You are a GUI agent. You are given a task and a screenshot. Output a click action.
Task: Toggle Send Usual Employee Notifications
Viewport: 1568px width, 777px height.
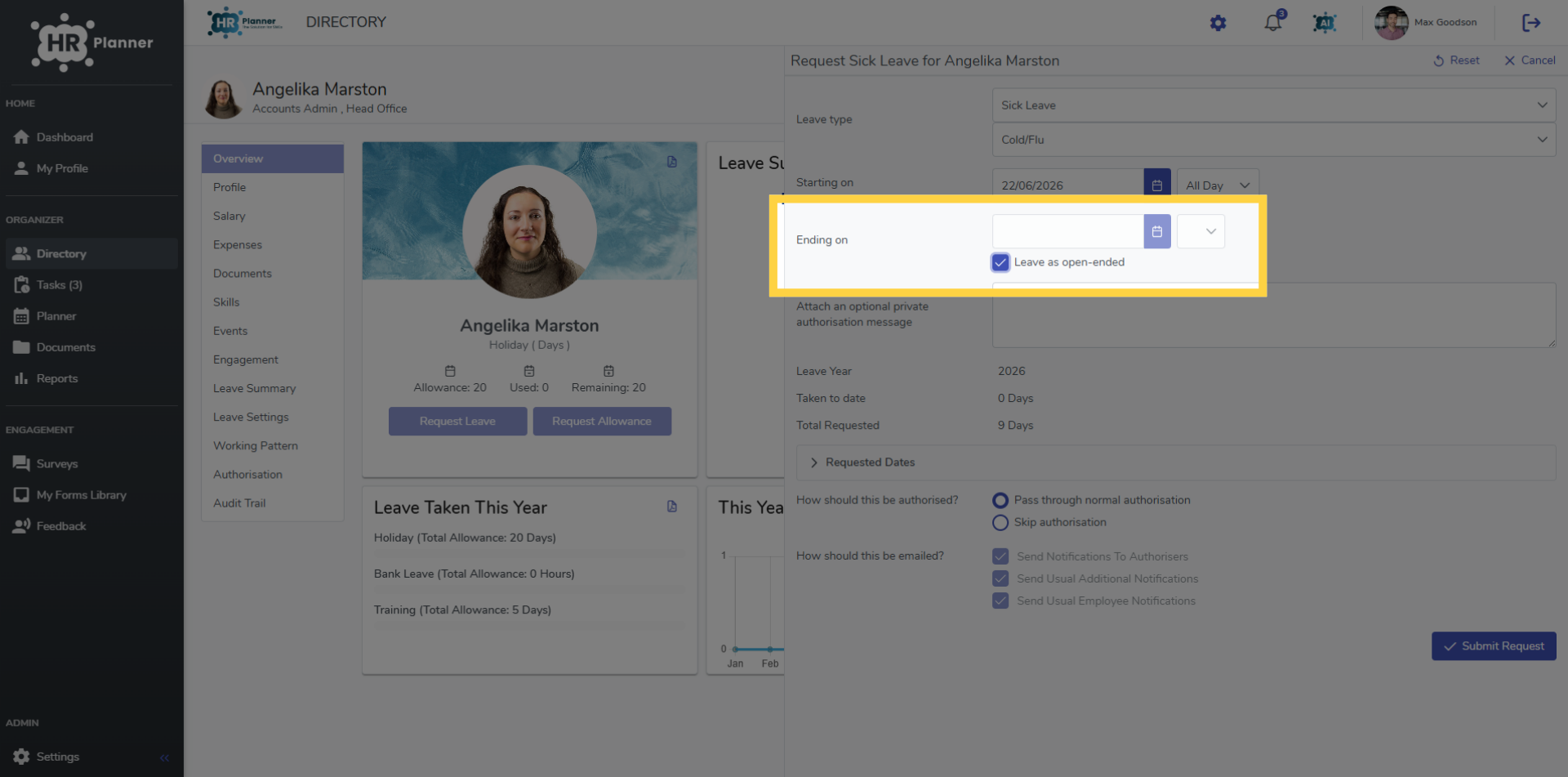pos(1000,601)
